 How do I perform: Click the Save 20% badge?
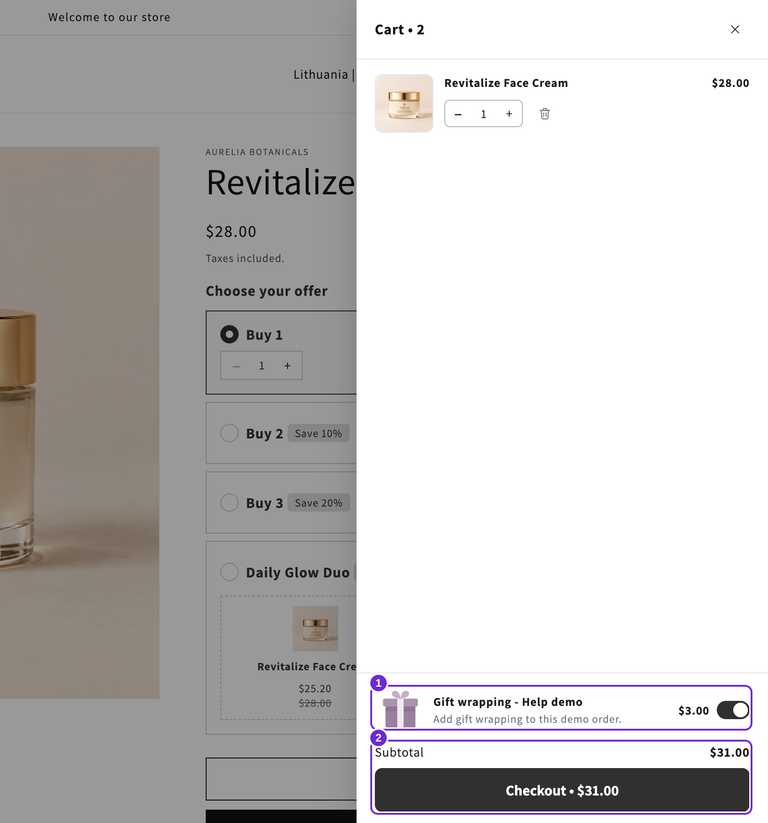pyautogui.click(x=318, y=503)
